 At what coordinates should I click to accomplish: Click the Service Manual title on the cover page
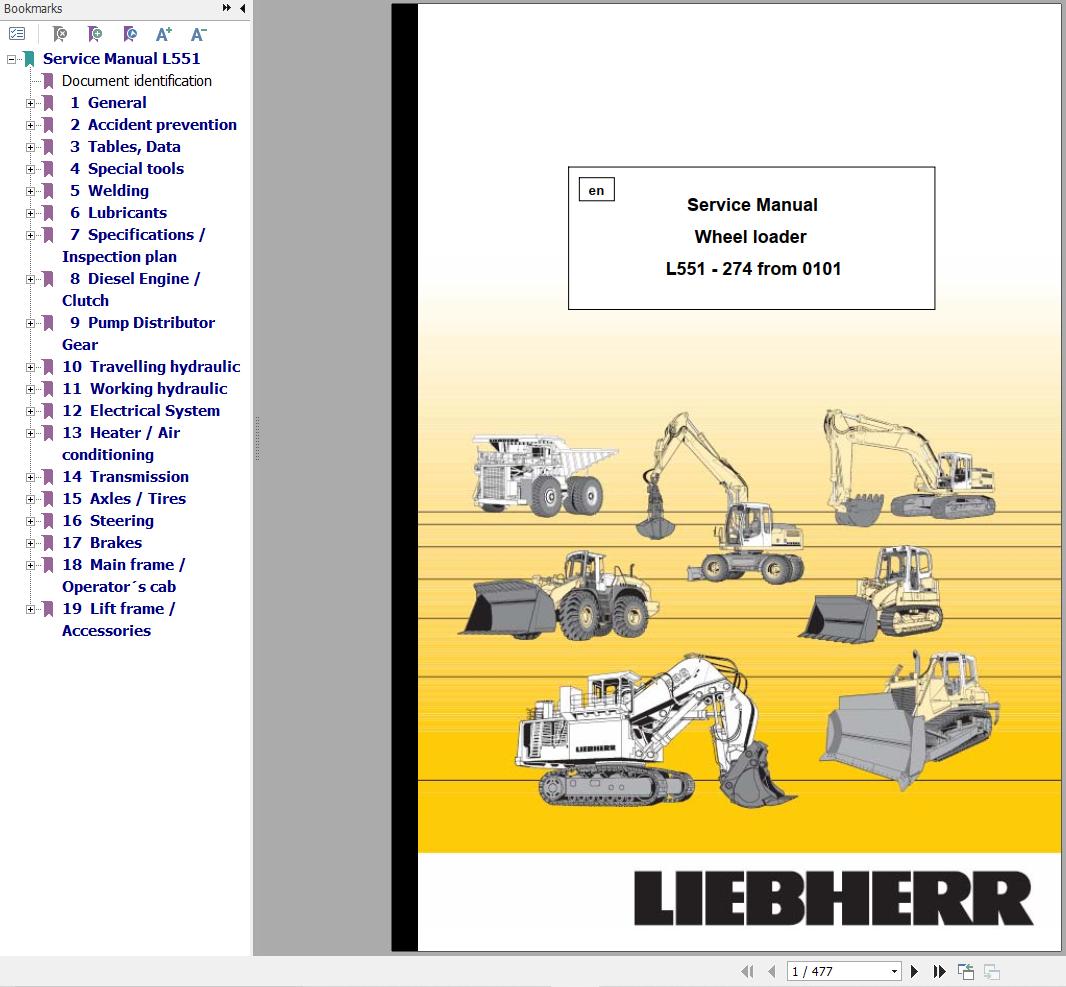pyautogui.click(x=752, y=205)
